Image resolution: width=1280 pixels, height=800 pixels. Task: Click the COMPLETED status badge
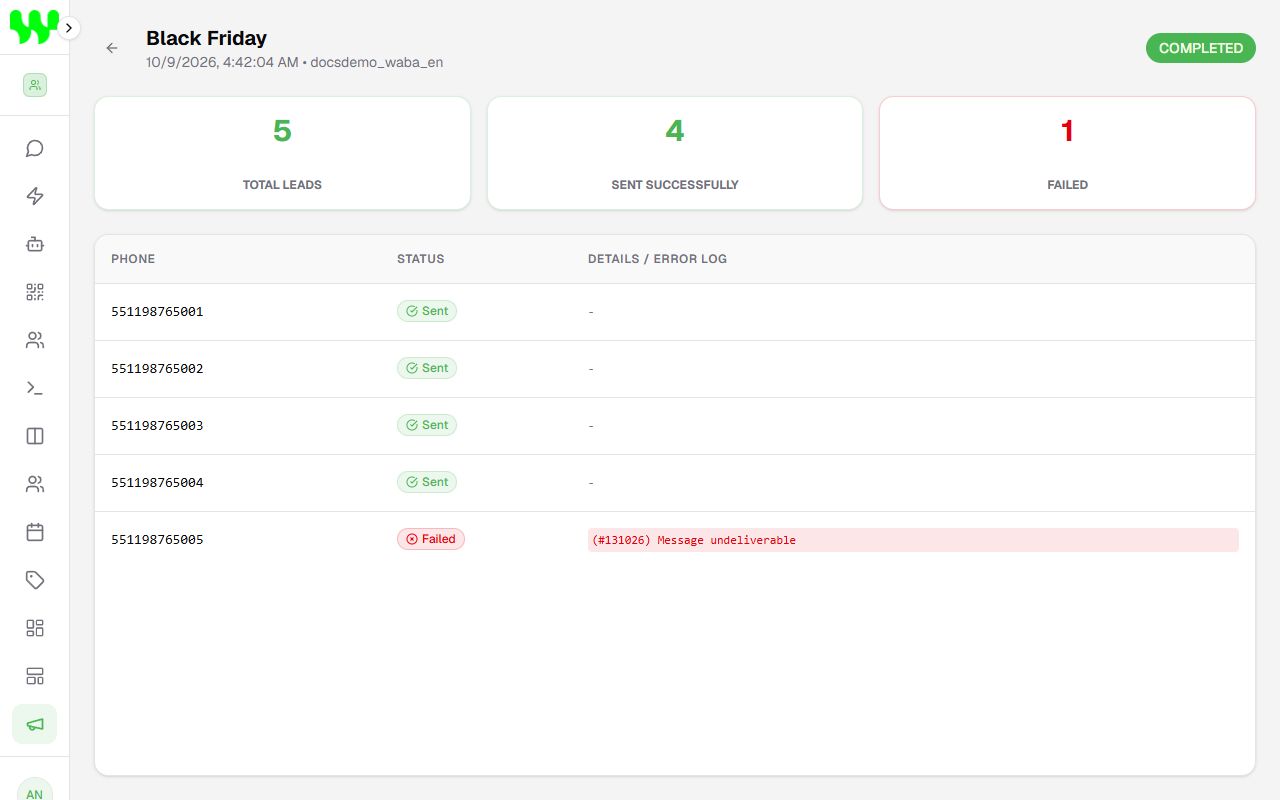(x=1201, y=48)
